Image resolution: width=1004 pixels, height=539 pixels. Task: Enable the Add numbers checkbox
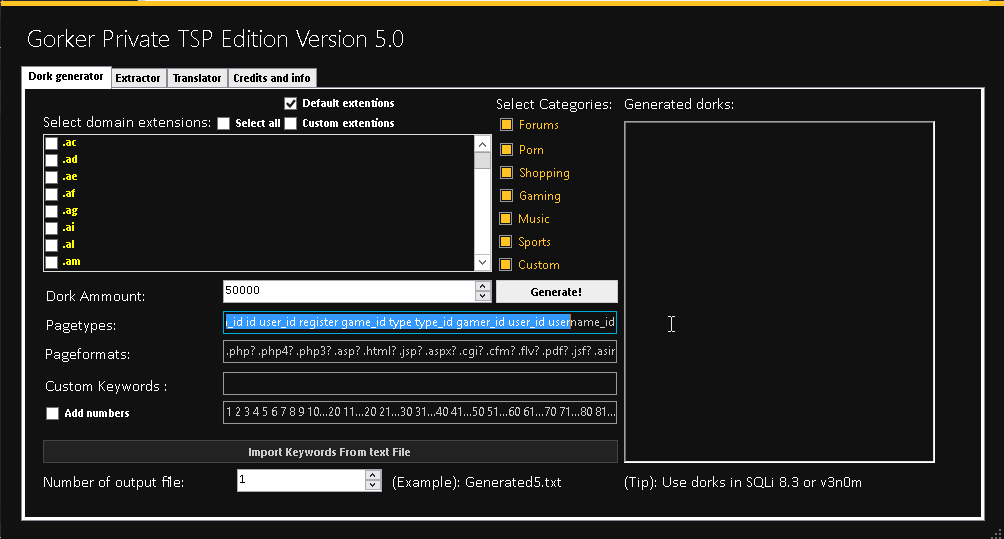coord(53,414)
